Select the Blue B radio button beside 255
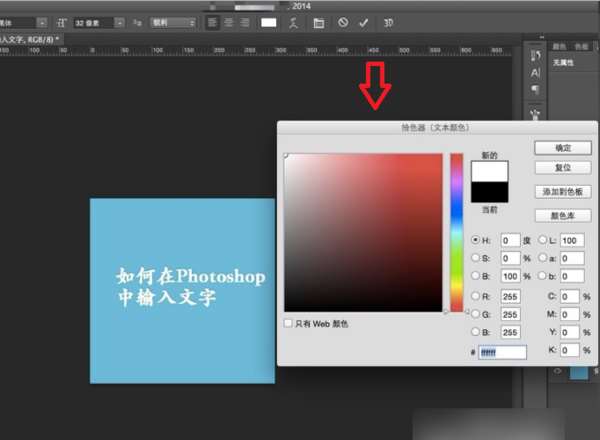600x440 pixels. coord(475,331)
